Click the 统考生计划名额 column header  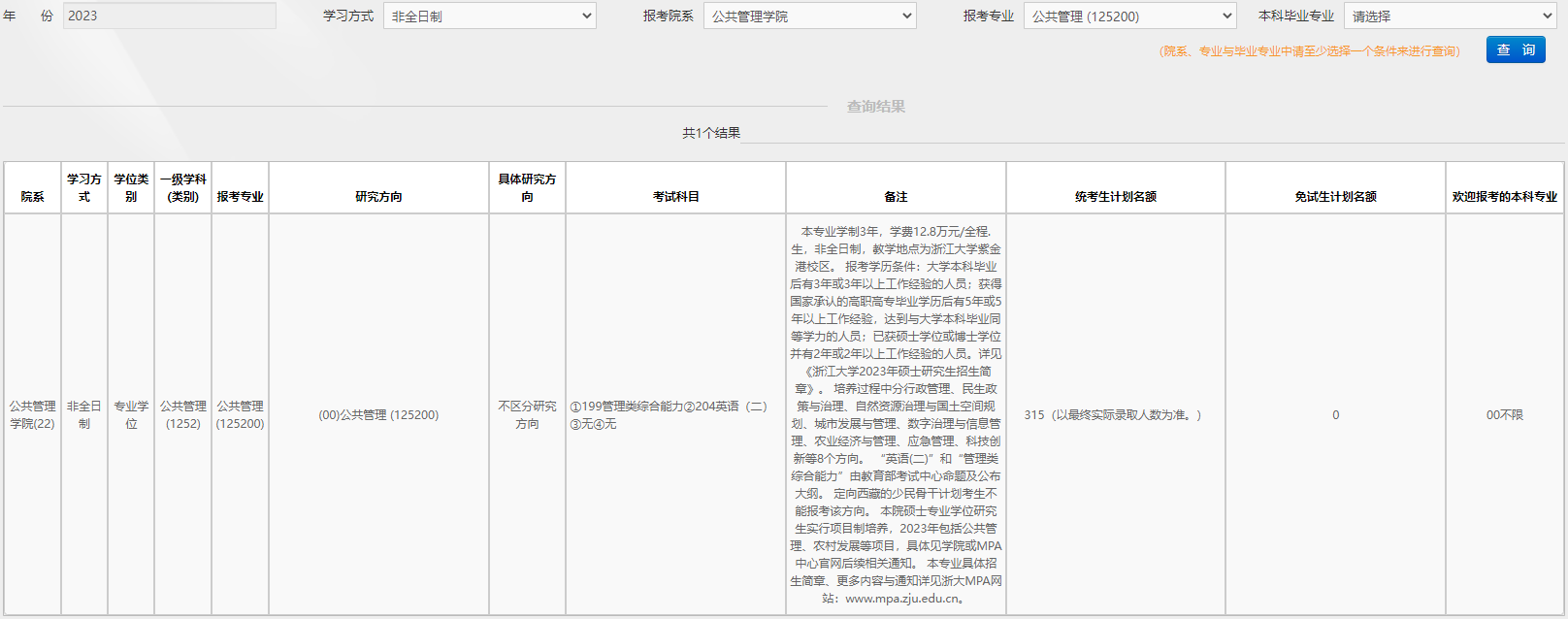tap(1115, 196)
